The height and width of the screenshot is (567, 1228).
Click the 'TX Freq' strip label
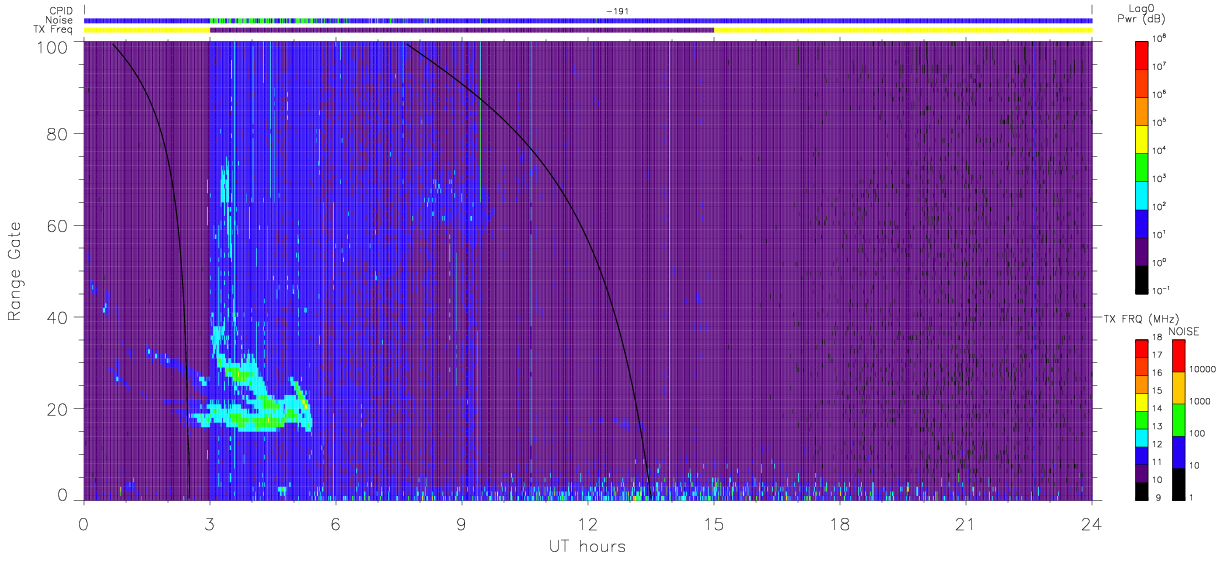coord(54,30)
